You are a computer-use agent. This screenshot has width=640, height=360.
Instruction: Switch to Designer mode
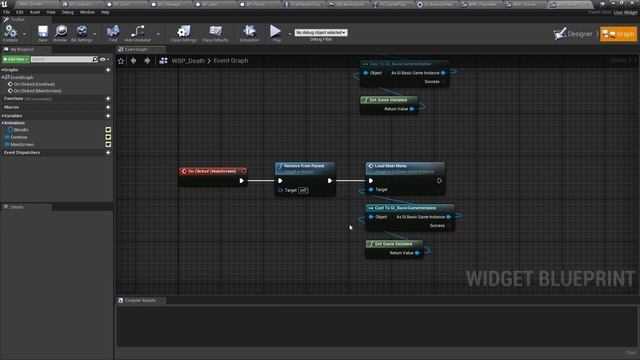(x=573, y=34)
